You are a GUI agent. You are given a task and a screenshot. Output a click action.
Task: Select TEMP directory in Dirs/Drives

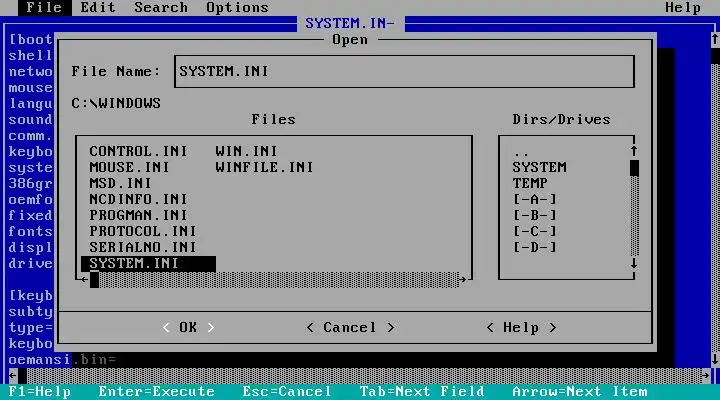click(530, 183)
